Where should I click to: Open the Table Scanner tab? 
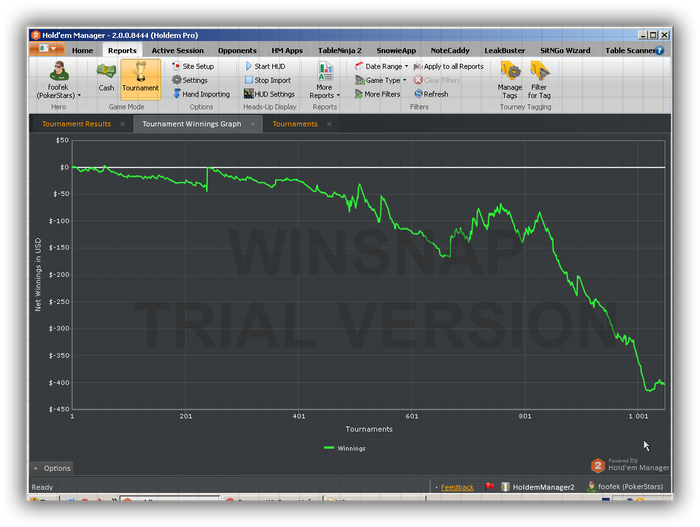click(x=629, y=50)
